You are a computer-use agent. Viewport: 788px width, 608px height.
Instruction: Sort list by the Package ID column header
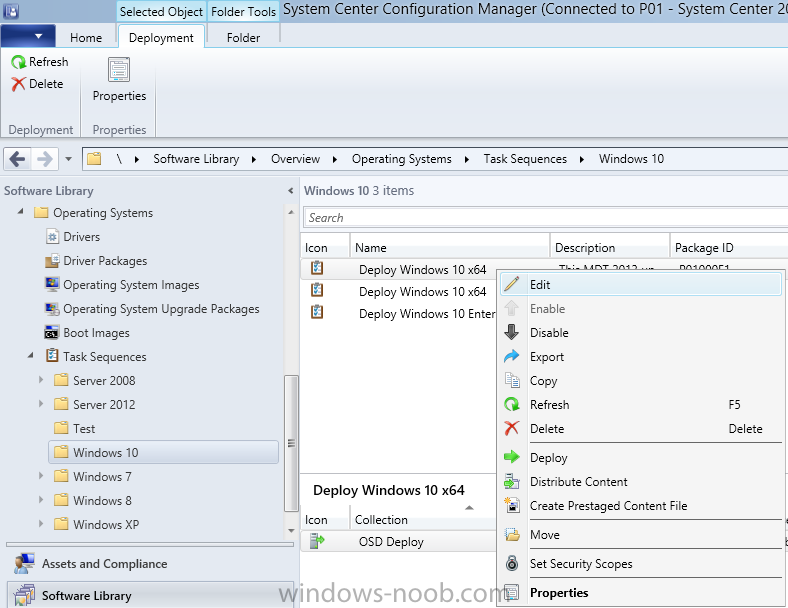[x=729, y=248]
